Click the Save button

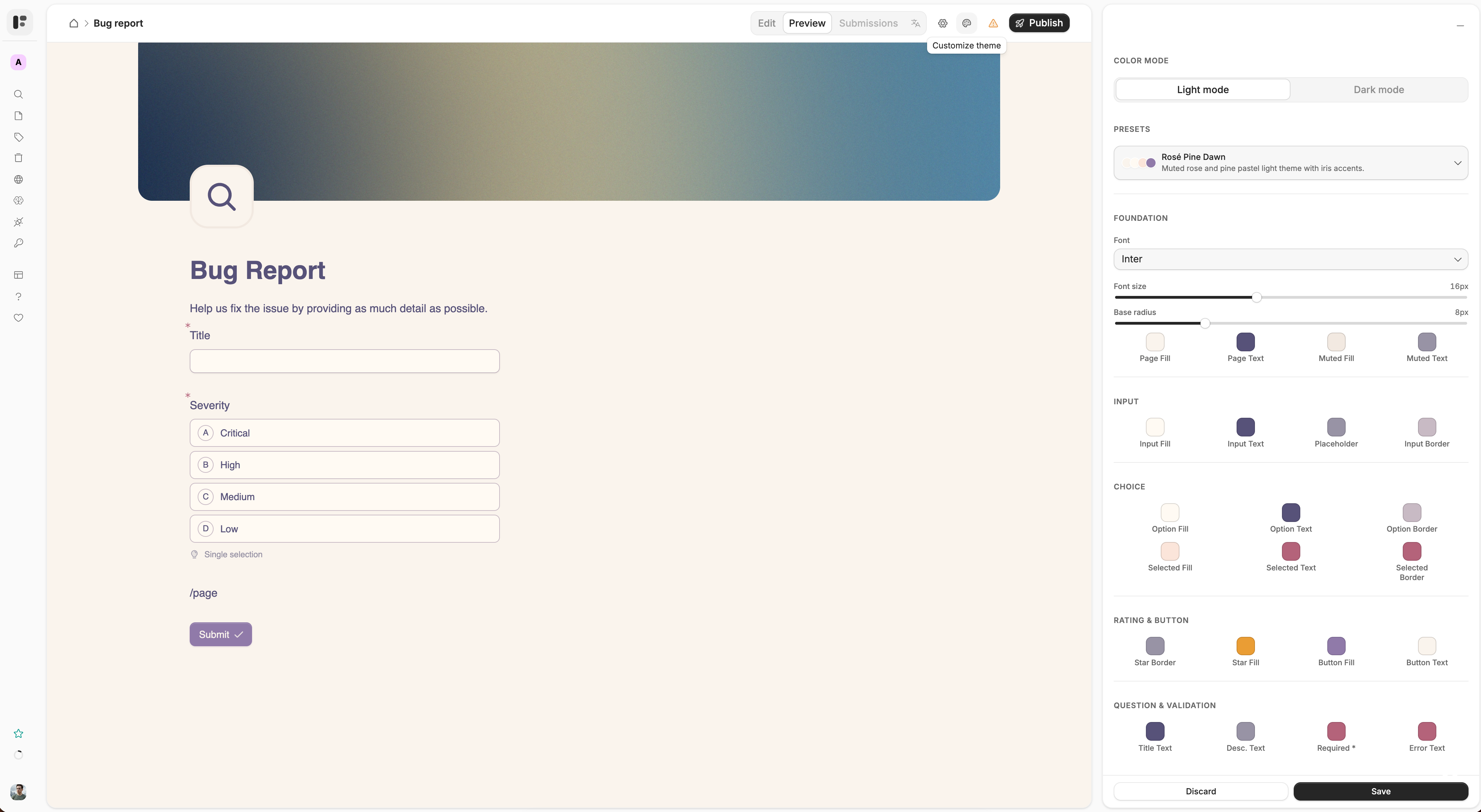tap(1380, 791)
